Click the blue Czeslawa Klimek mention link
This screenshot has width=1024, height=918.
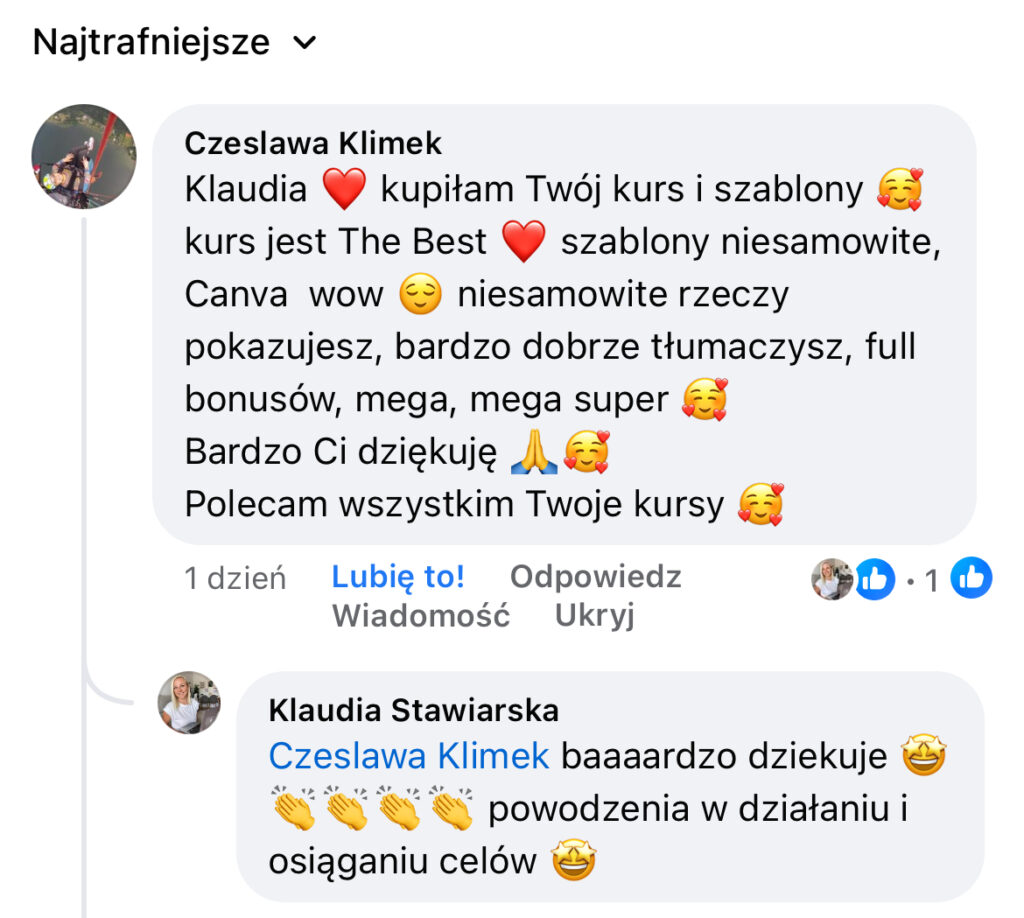point(409,757)
